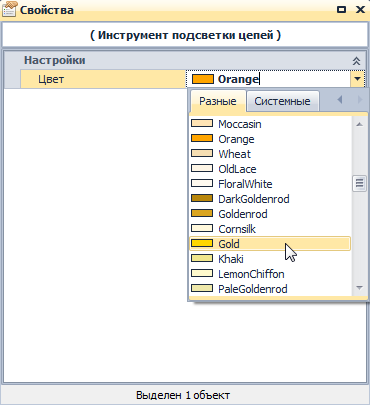The width and height of the screenshot is (370, 405).
Task: Open the Цвет color dropdown arrow
Action: click(x=357, y=79)
